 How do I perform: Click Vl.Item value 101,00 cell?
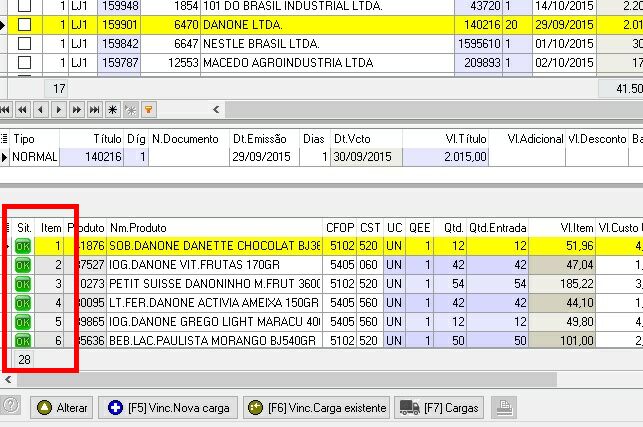tap(562, 340)
